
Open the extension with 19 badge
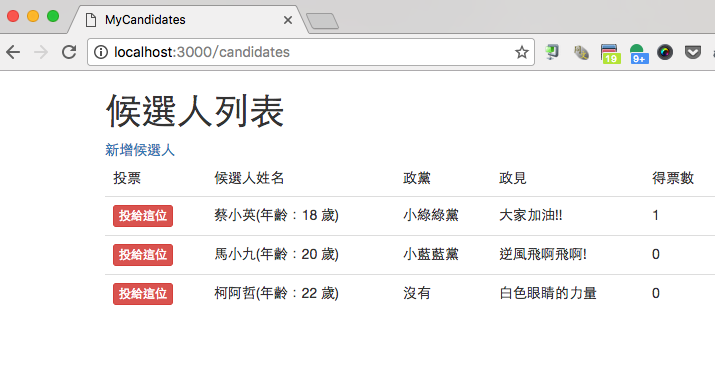coord(610,54)
